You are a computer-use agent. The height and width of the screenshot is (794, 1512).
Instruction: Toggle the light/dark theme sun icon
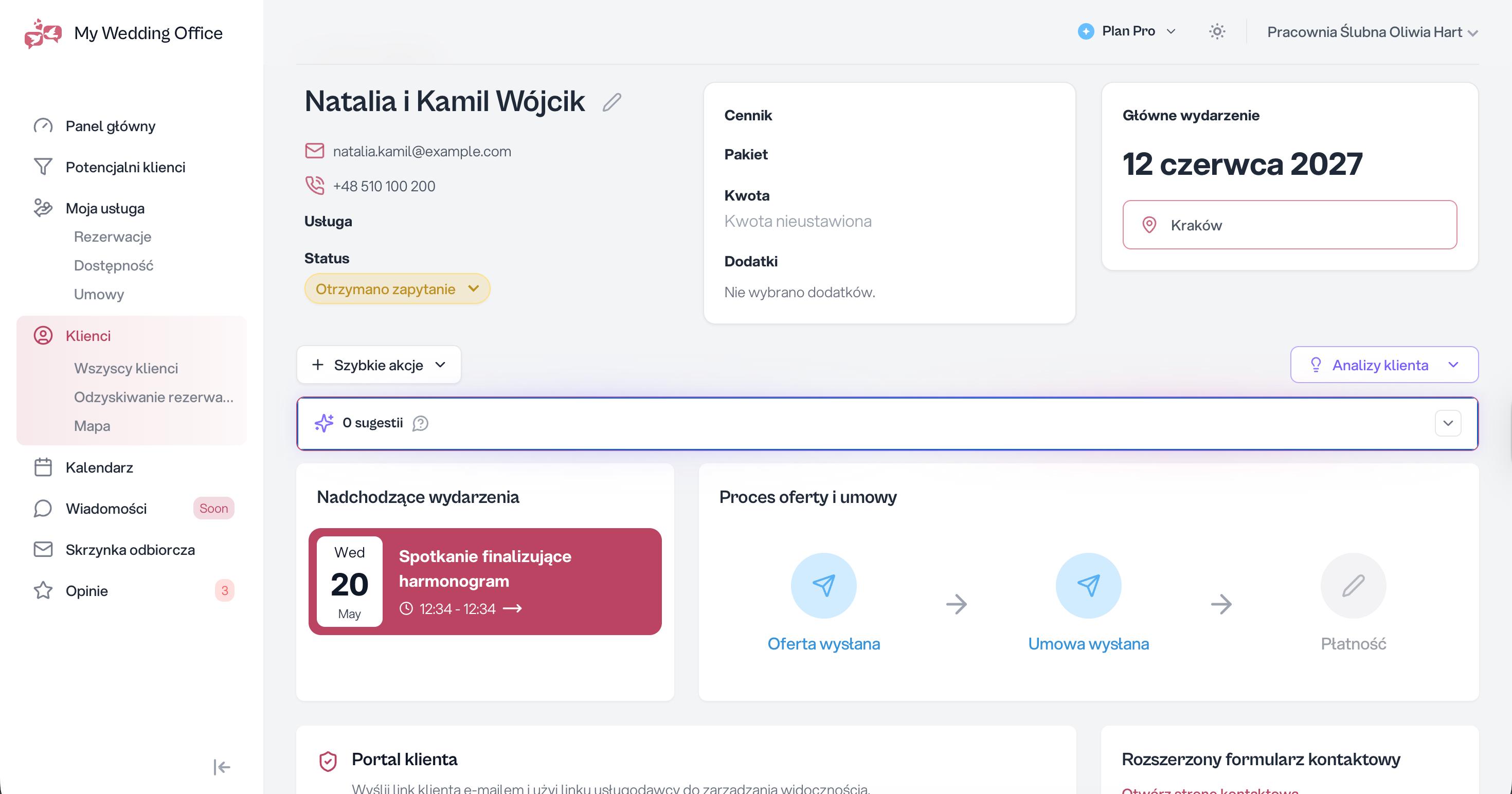point(1217,32)
